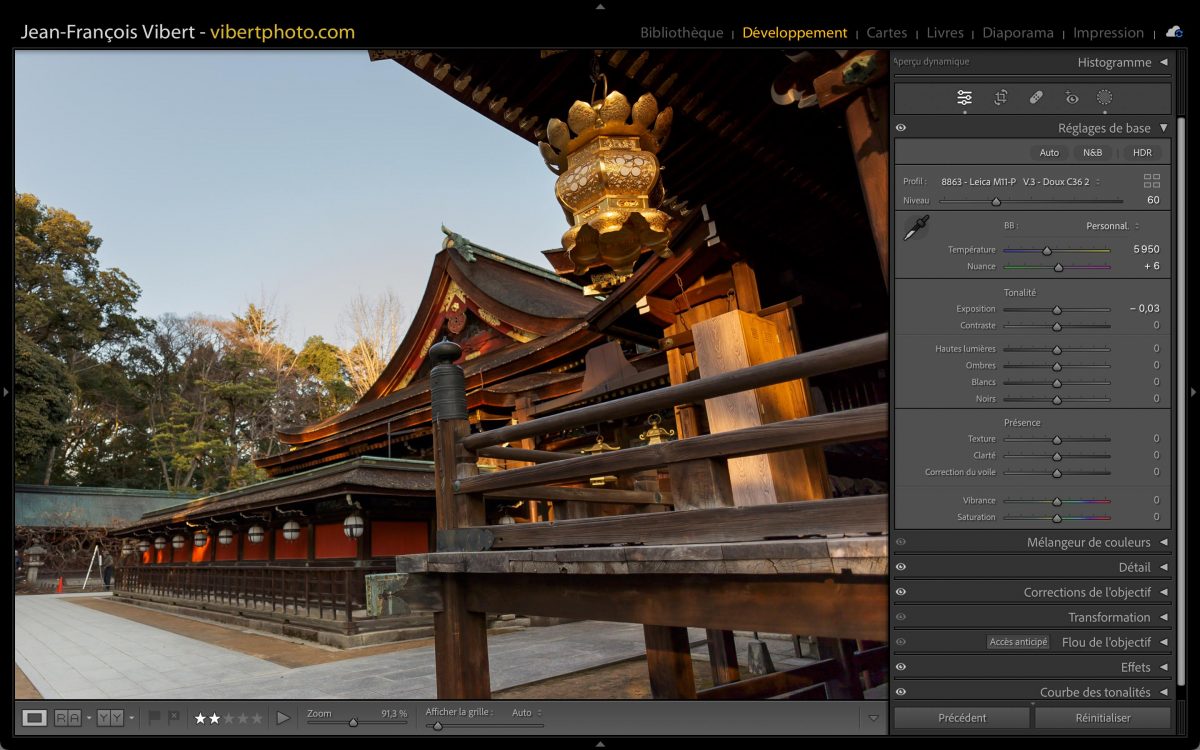Select the healing bandage tool

1036,98
